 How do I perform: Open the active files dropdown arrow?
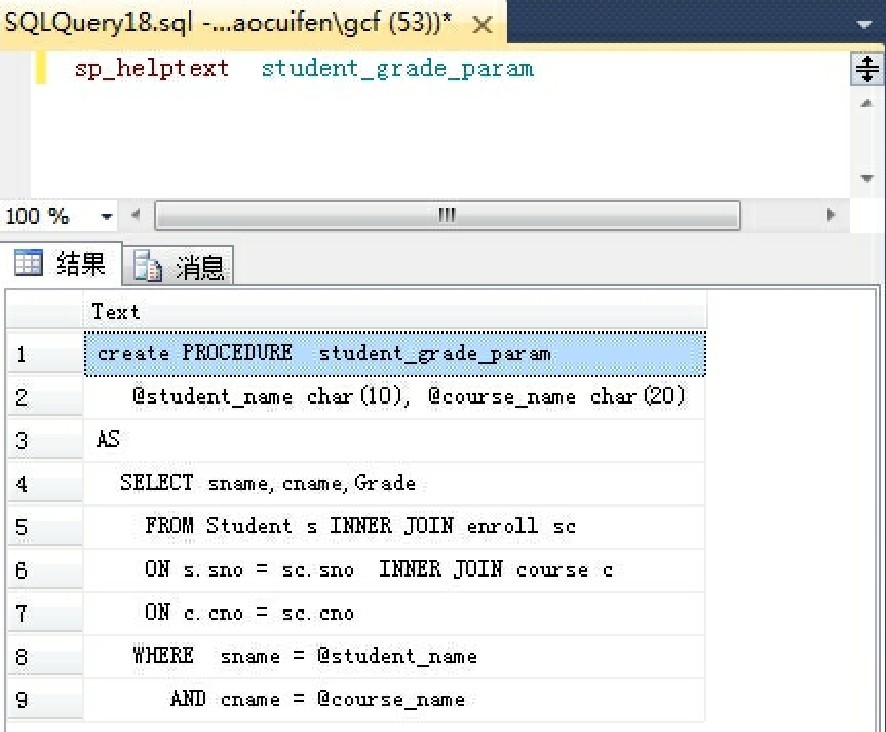[865, 24]
